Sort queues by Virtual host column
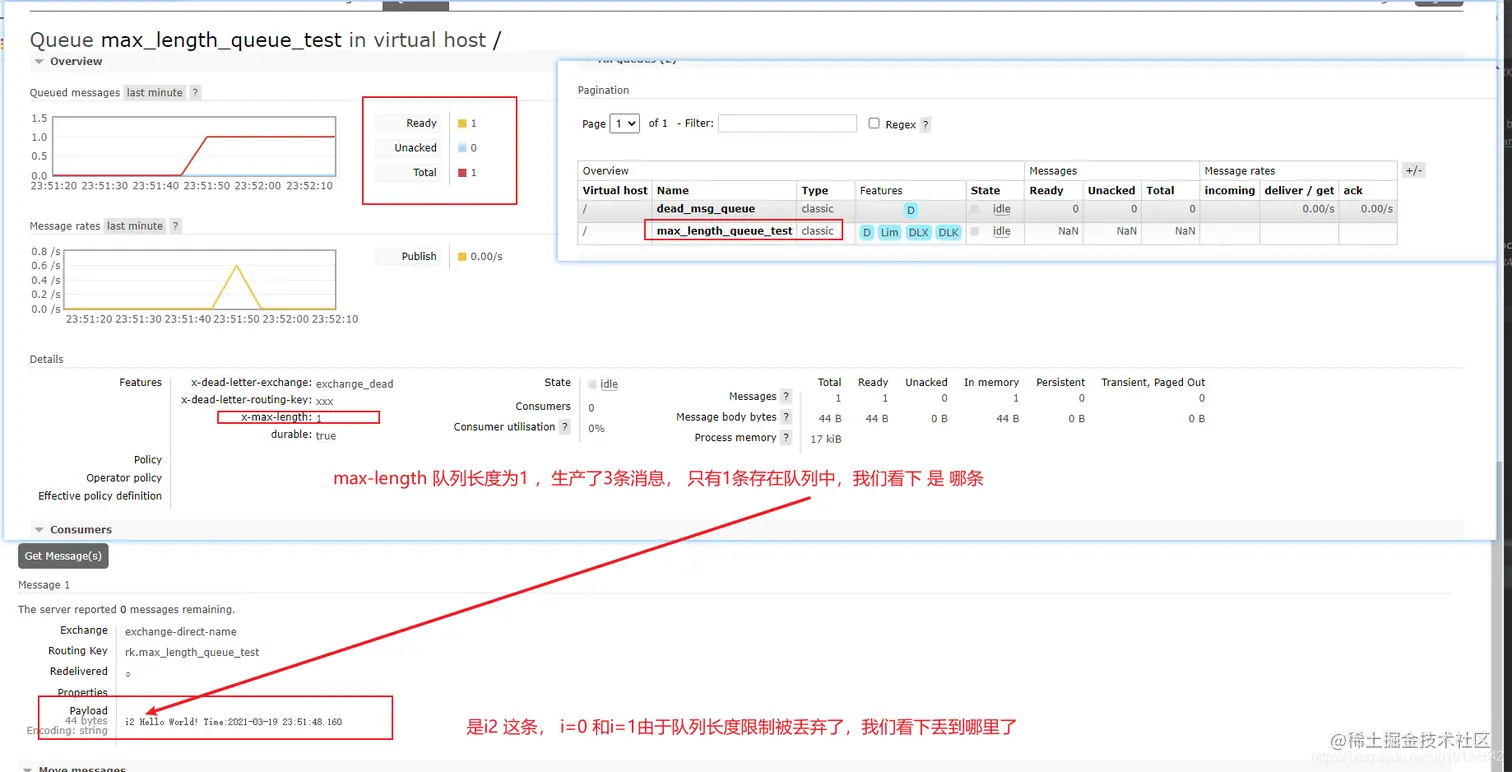This screenshot has height=772, width=1512. (615, 190)
